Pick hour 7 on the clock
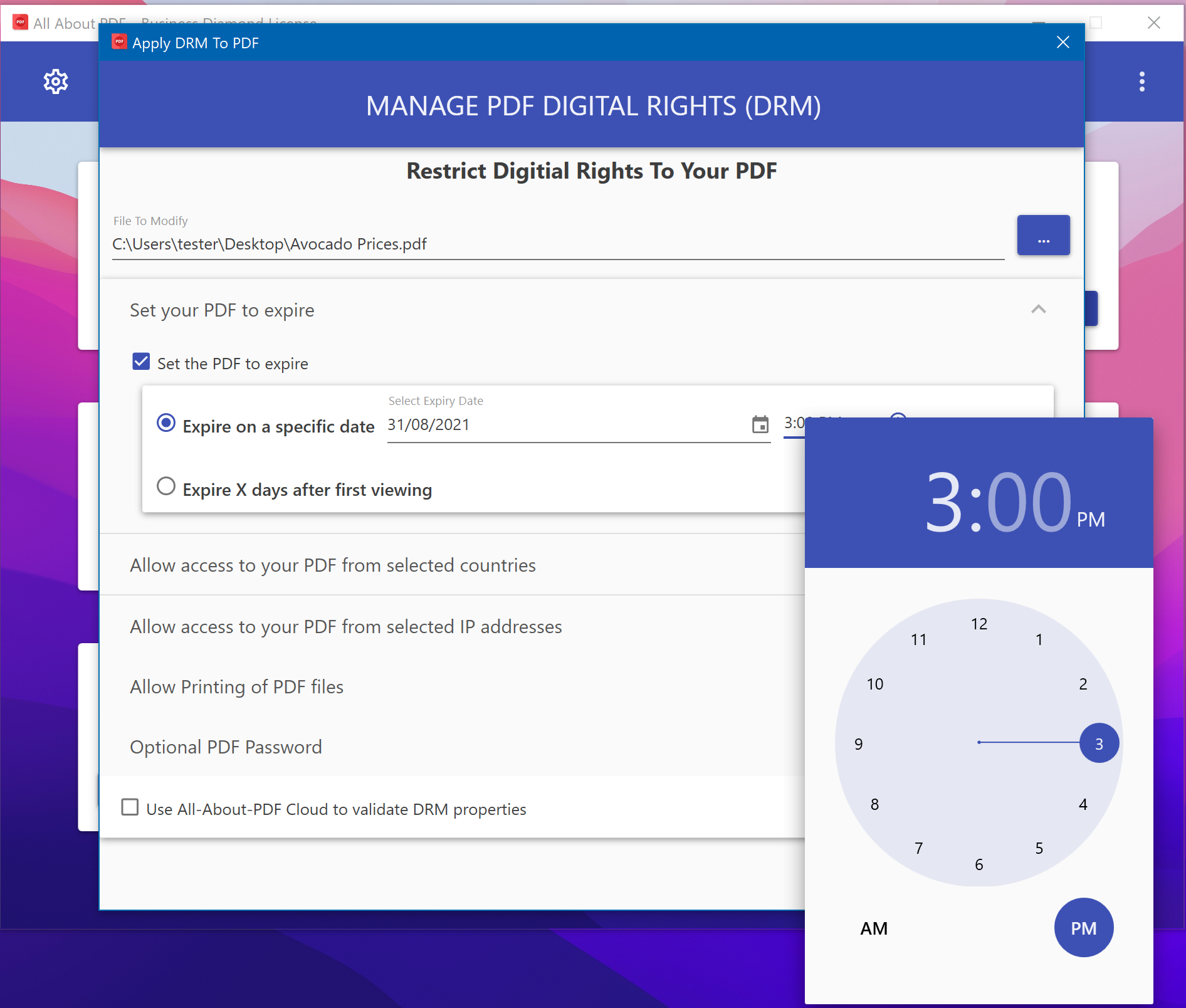Image resolution: width=1186 pixels, height=1008 pixels. click(x=918, y=849)
